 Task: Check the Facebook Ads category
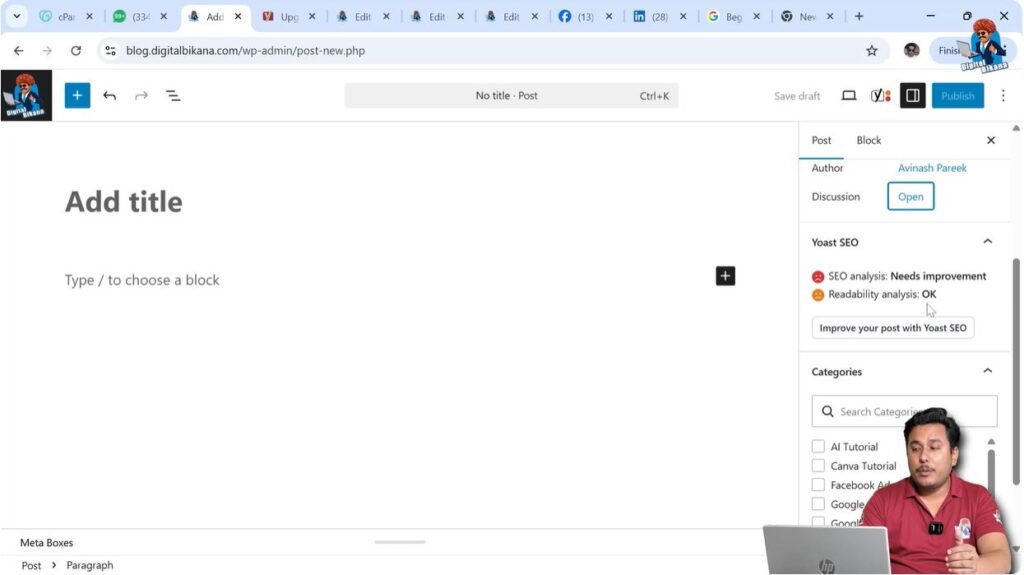pos(818,485)
